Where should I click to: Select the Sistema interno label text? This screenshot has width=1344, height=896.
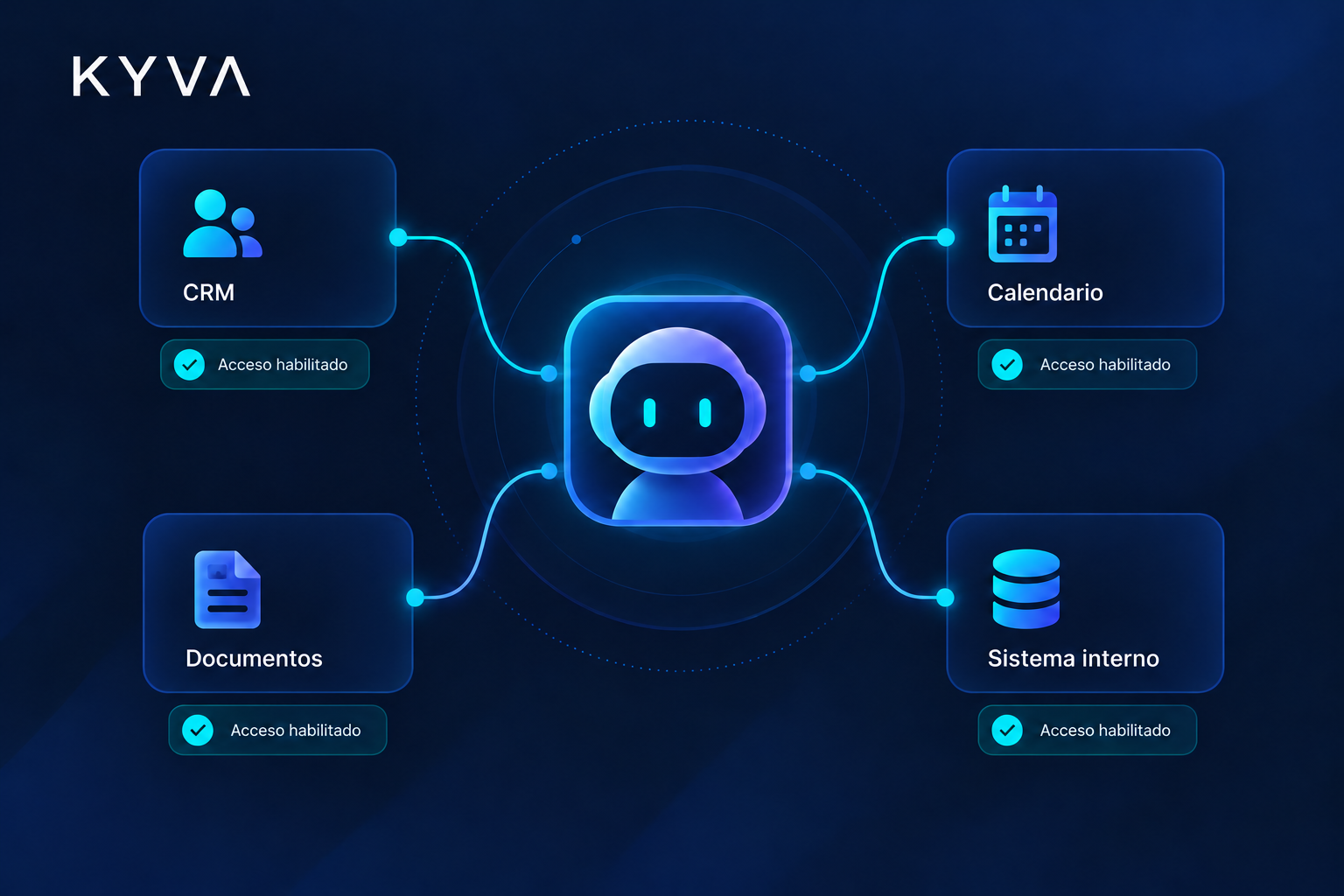(x=1073, y=658)
